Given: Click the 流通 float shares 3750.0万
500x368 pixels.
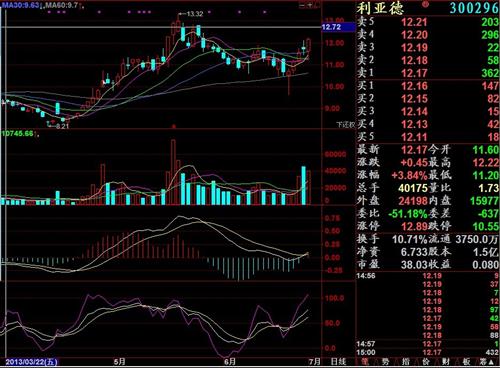Looking at the screenshot, I should (477, 239).
